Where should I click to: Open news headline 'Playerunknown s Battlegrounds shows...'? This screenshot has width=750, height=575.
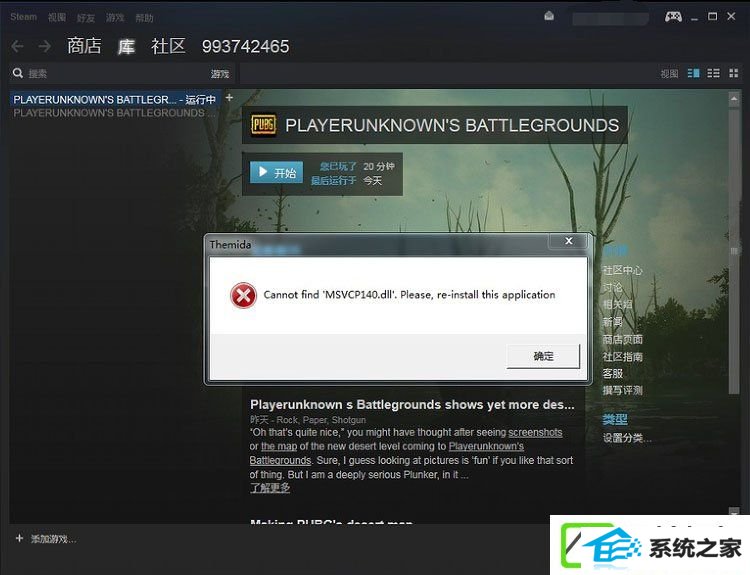click(x=412, y=405)
